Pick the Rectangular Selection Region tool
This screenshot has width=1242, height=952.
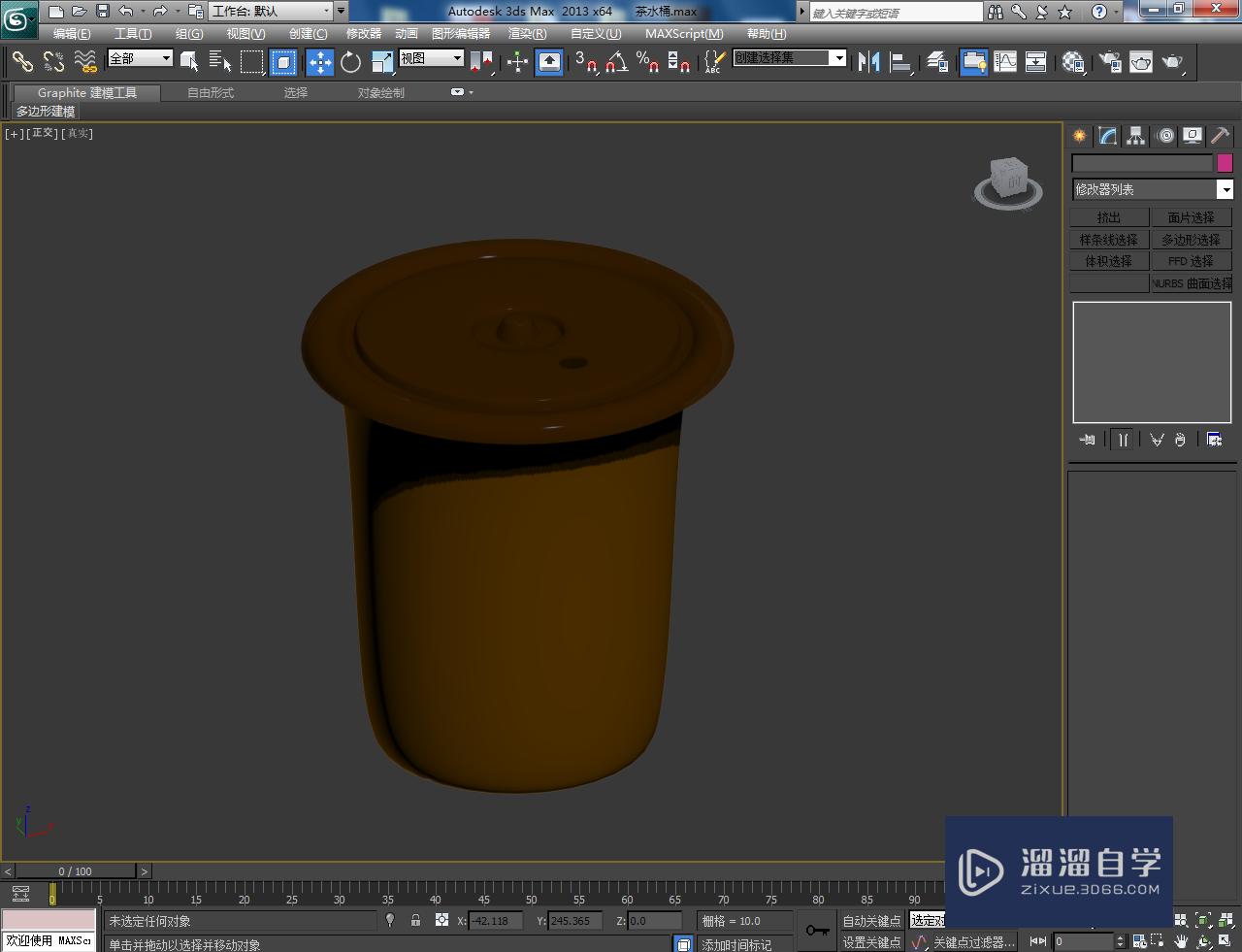click(252, 62)
